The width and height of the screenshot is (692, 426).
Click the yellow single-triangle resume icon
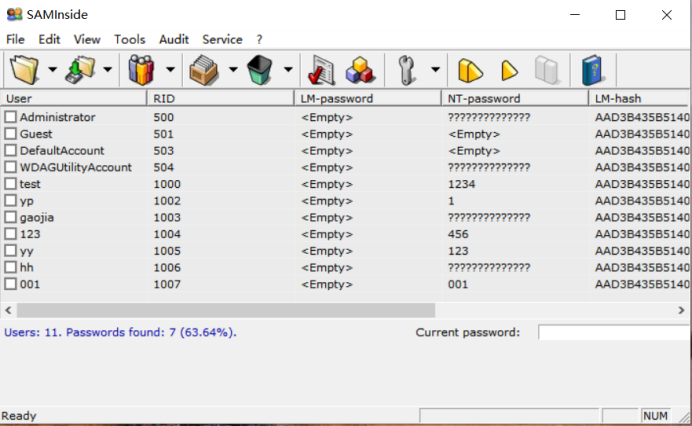click(x=509, y=71)
